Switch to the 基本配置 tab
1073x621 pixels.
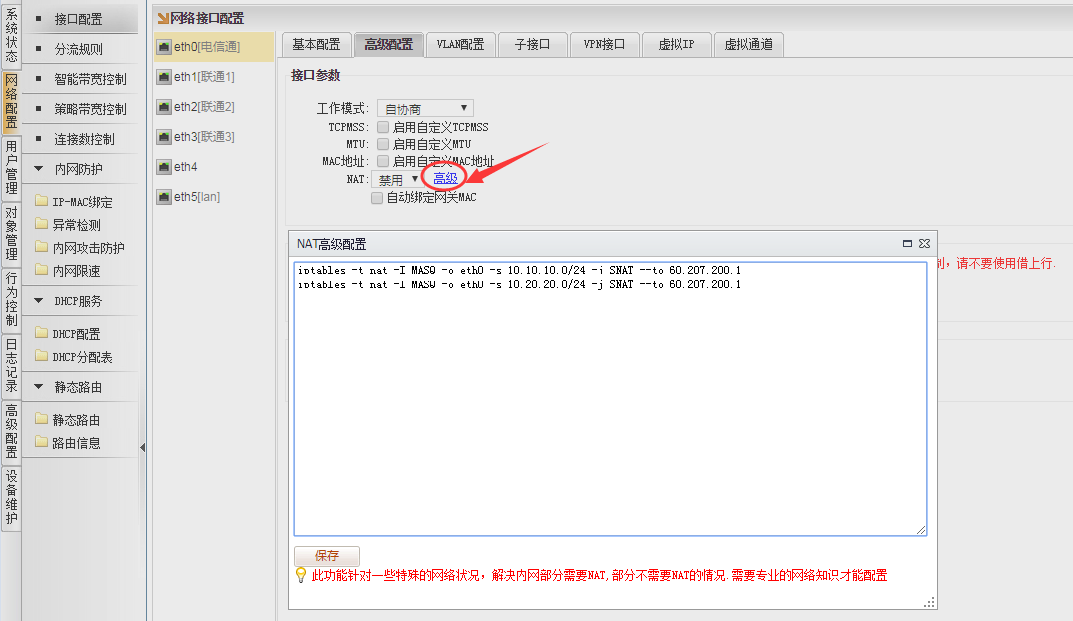[x=316, y=44]
